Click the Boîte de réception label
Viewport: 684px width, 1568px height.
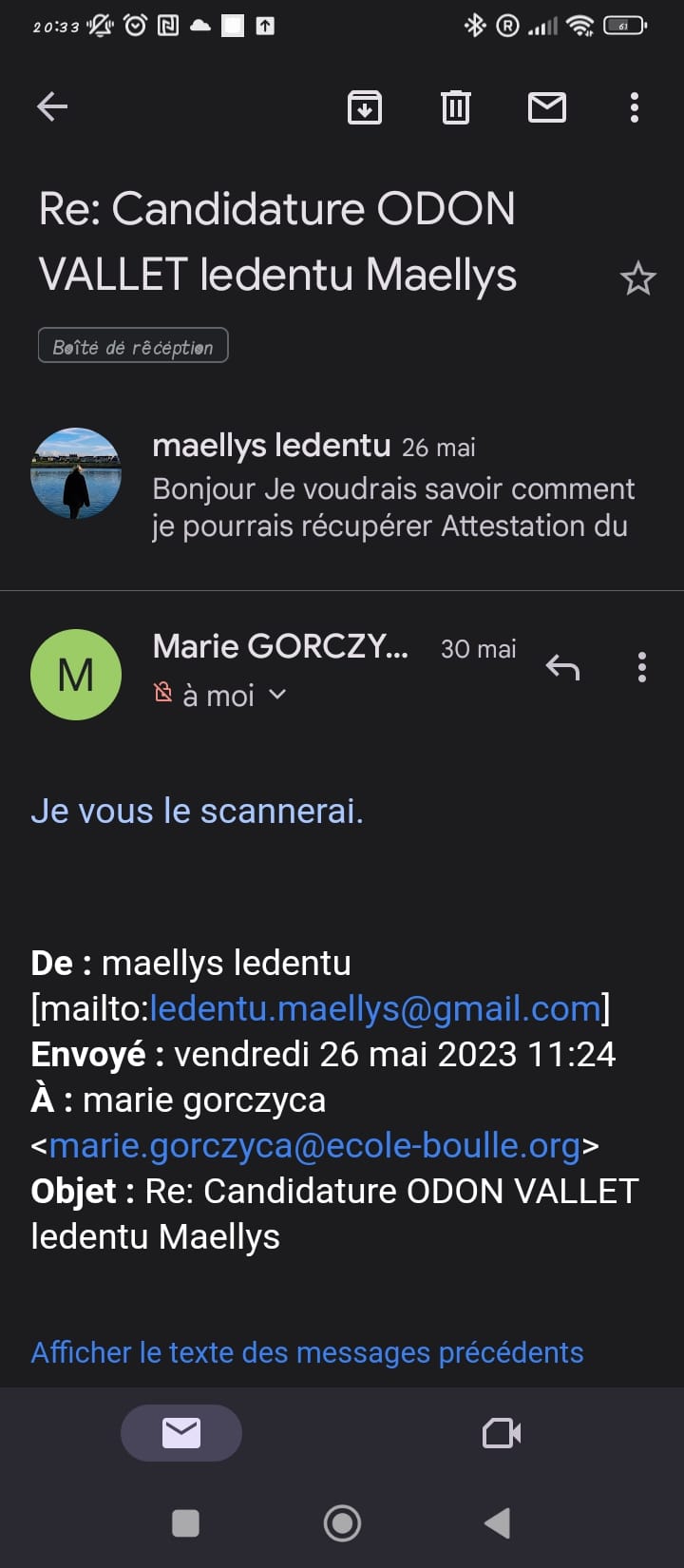point(133,346)
